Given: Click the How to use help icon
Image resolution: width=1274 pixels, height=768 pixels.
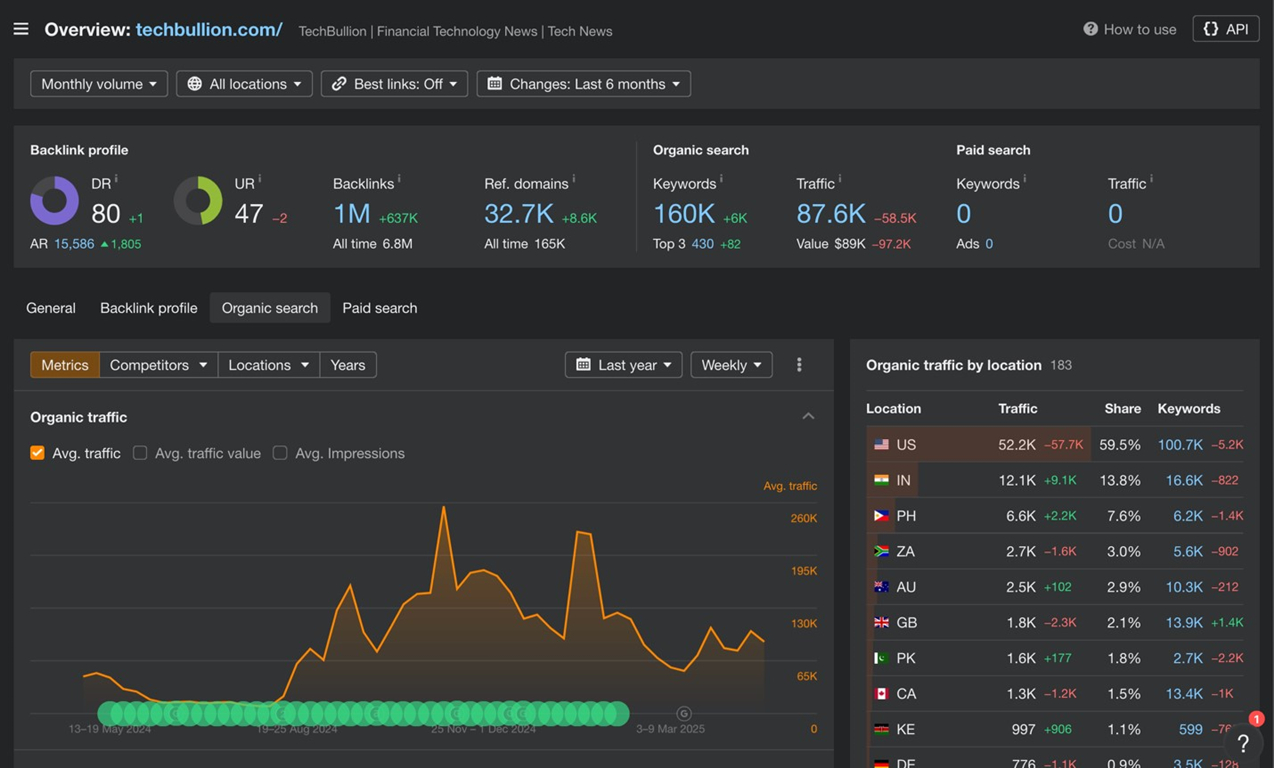Looking at the screenshot, I should click(1090, 29).
